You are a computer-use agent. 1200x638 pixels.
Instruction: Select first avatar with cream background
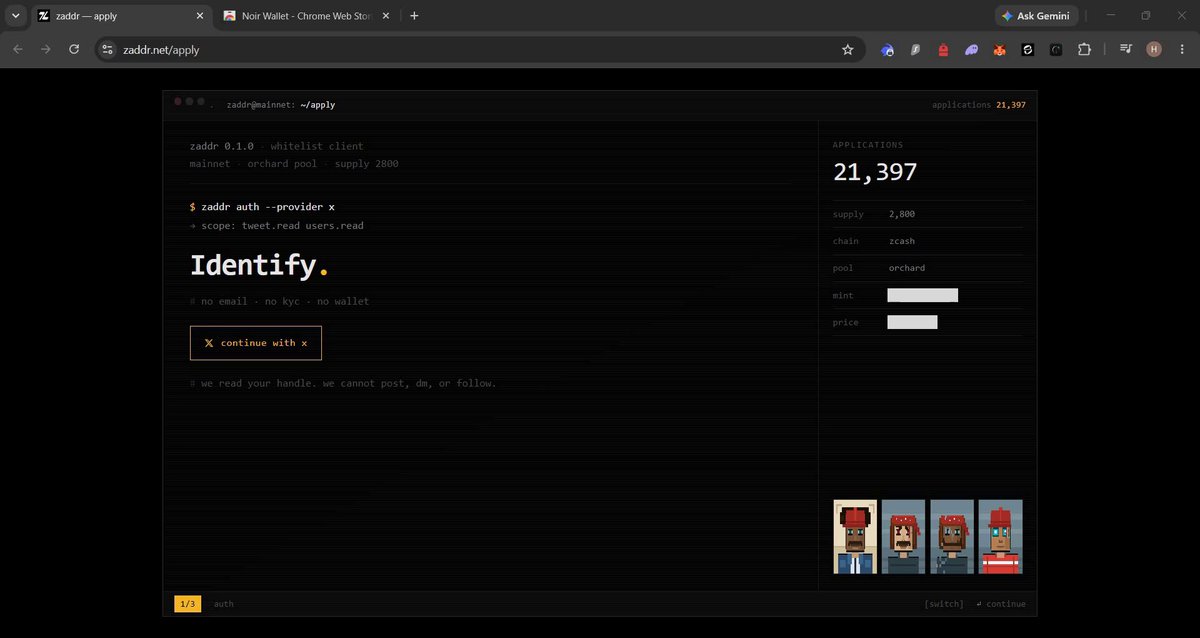click(x=855, y=537)
